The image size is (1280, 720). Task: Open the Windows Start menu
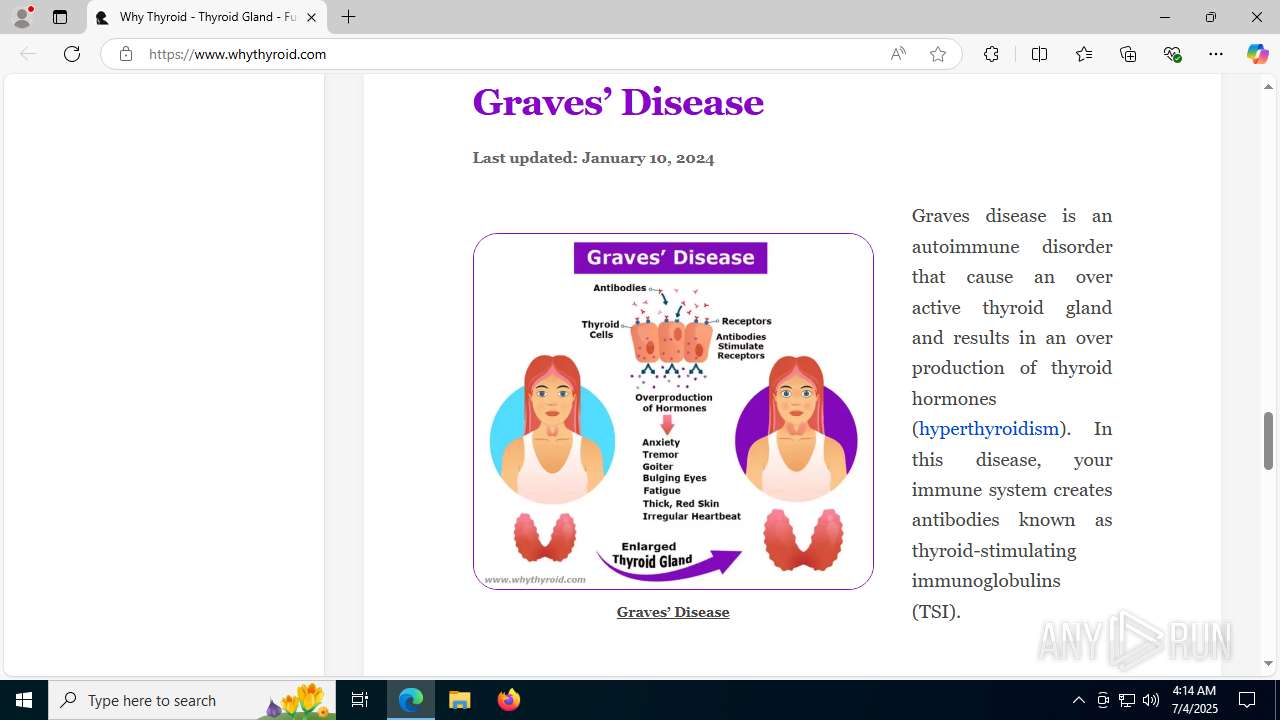(24, 700)
